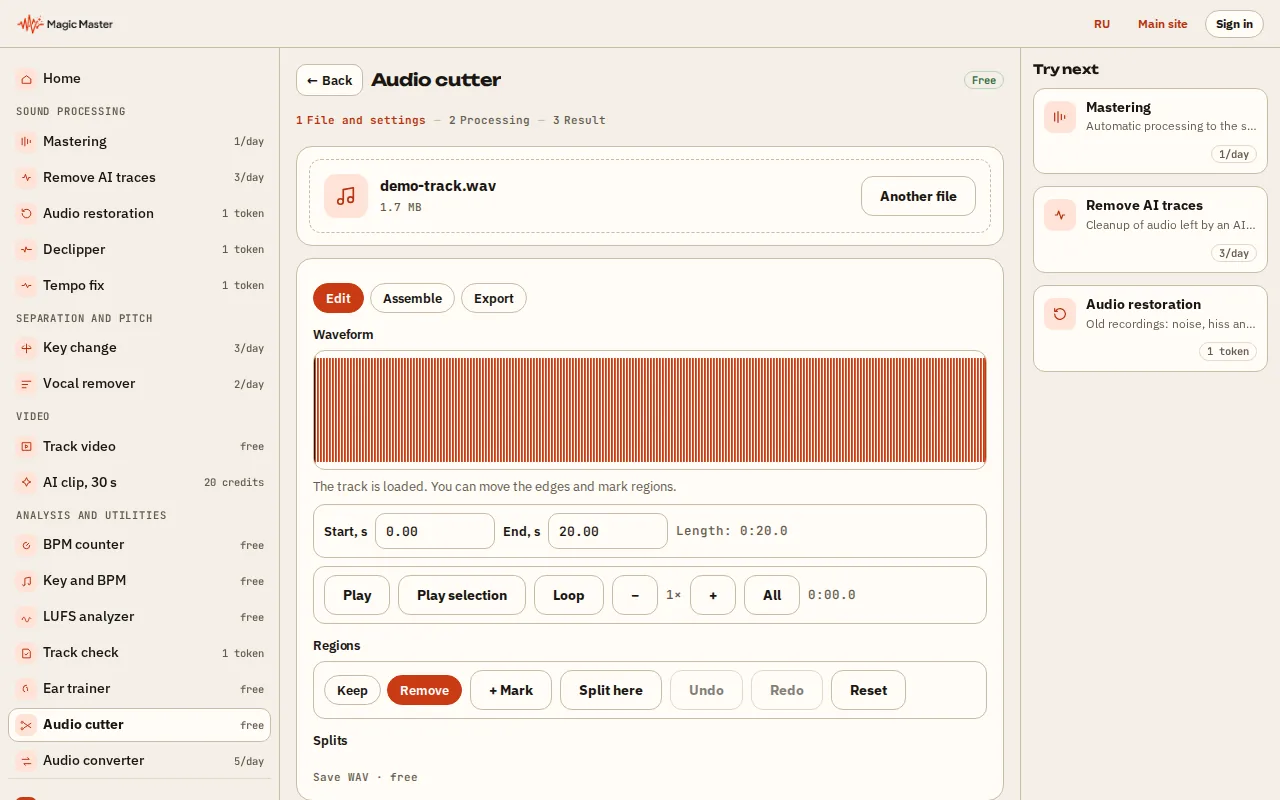Click the Track video sidebar icon

26,447
